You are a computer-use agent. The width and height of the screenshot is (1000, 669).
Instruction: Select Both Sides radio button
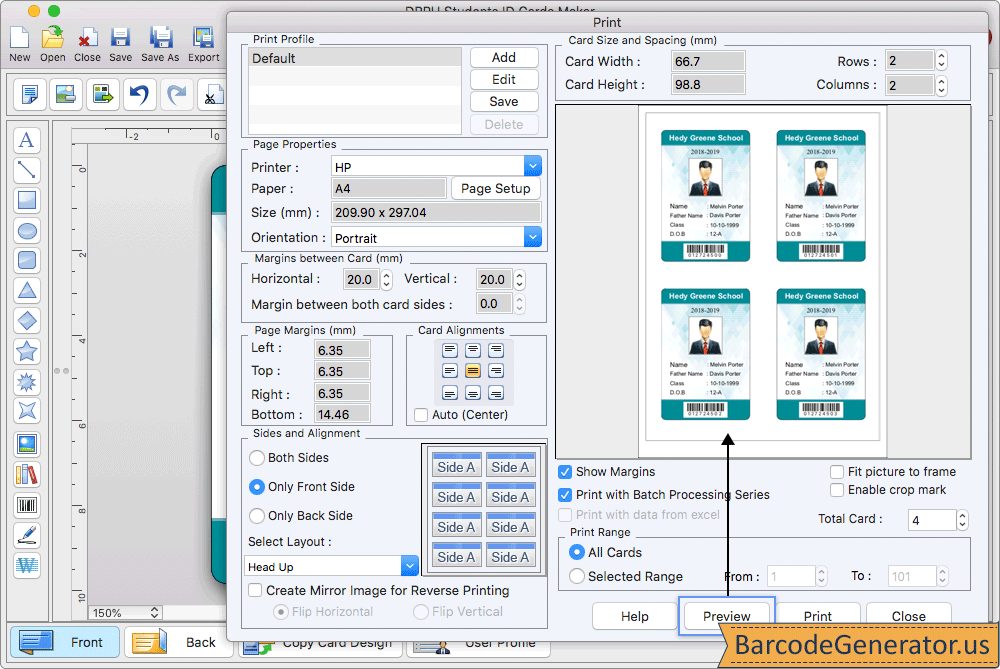click(x=256, y=458)
